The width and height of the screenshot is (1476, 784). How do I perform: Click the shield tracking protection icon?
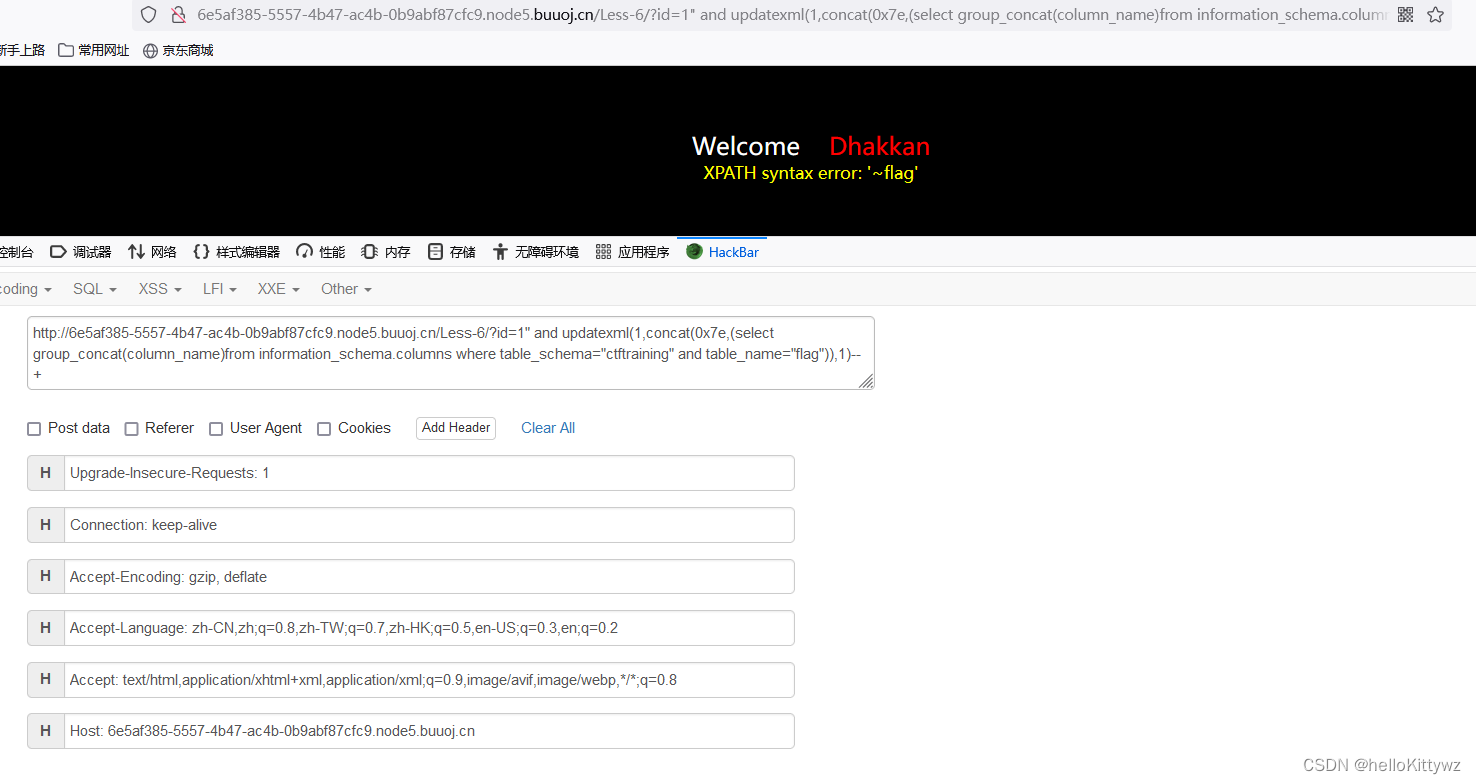point(148,15)
